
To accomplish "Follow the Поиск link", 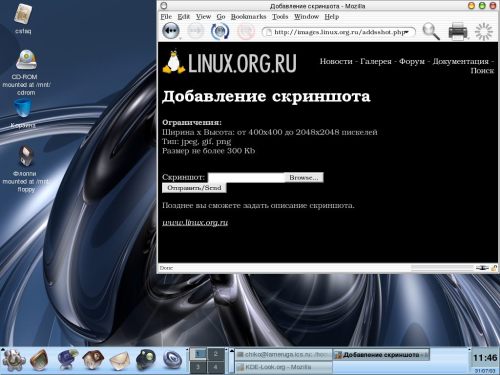I will 482,70.
